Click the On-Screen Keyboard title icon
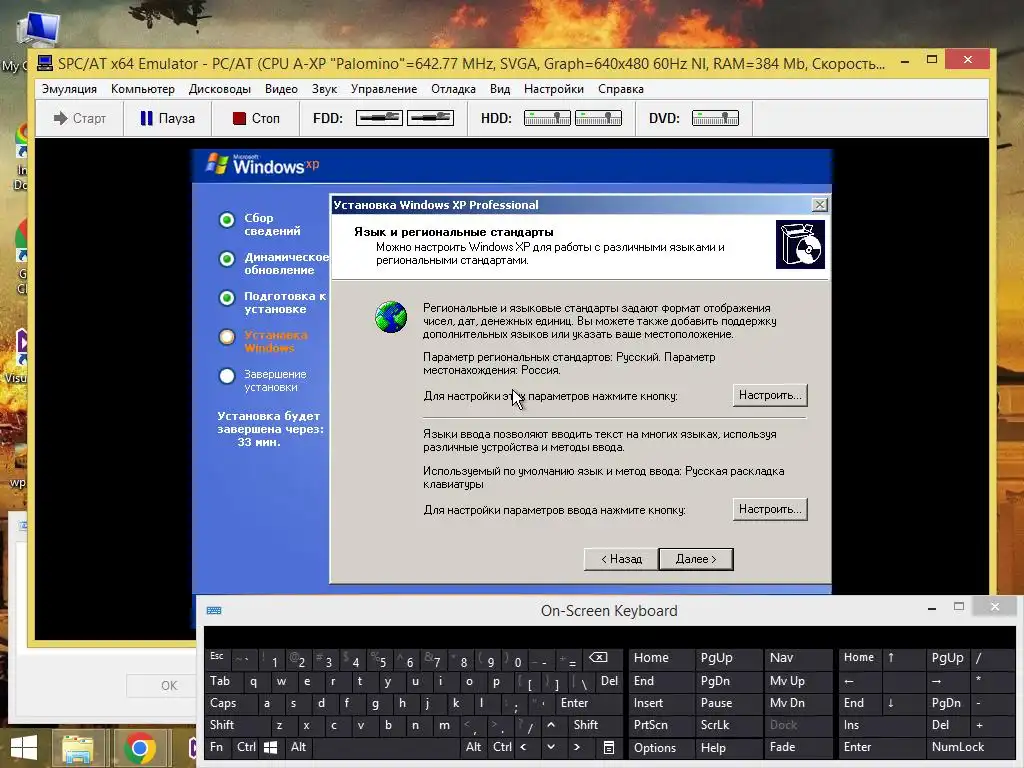 [x=214, y=611]
